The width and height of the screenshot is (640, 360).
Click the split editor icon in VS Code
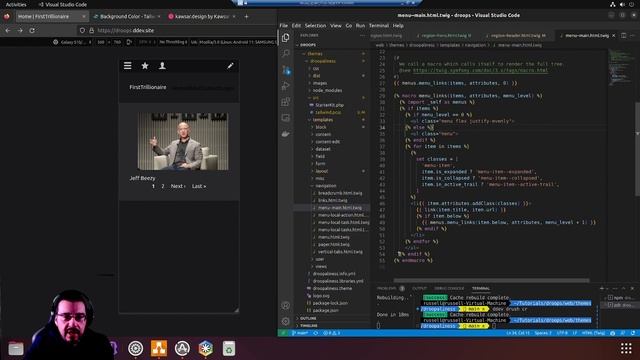coord(623,36)
